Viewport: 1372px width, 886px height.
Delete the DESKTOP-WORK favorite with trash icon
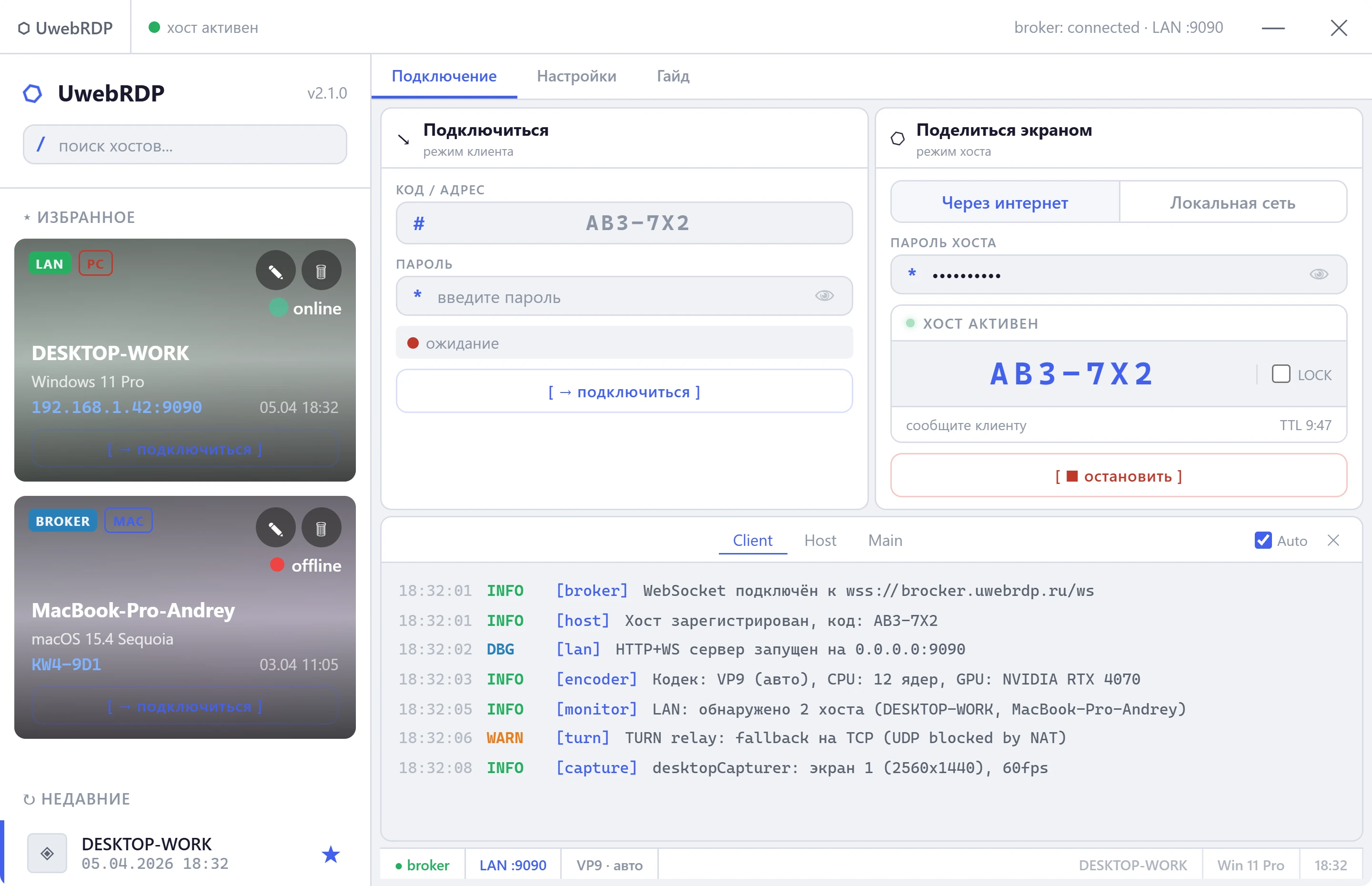[321, 271]
